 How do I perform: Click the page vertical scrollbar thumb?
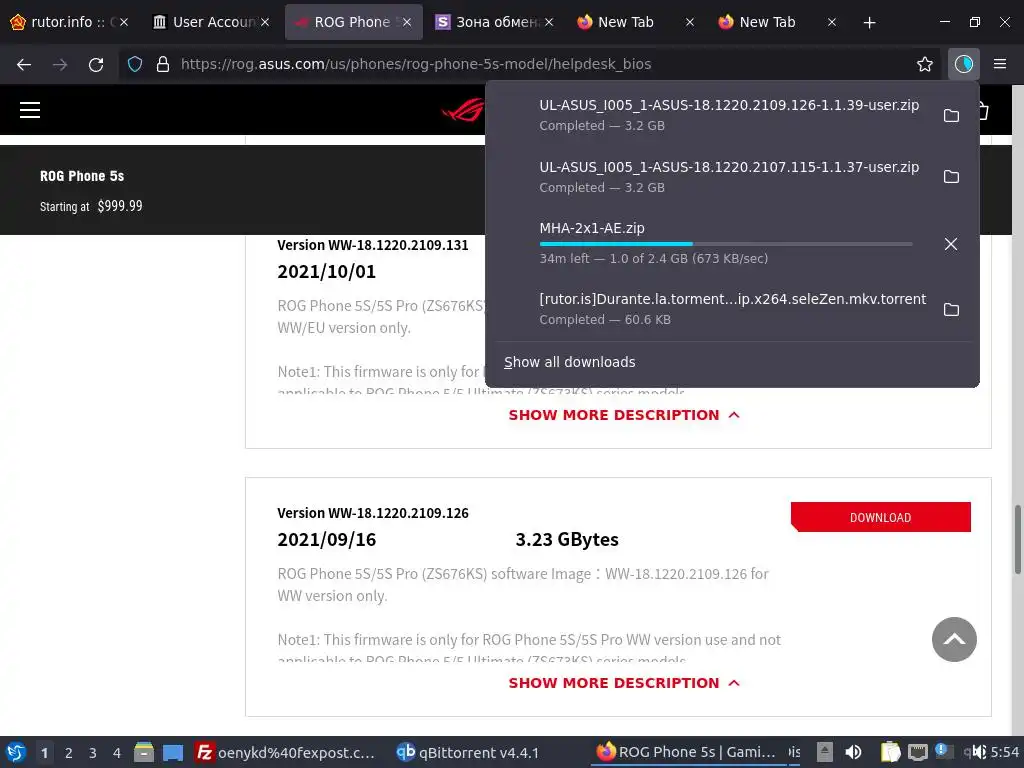(x=1017, y=539)
